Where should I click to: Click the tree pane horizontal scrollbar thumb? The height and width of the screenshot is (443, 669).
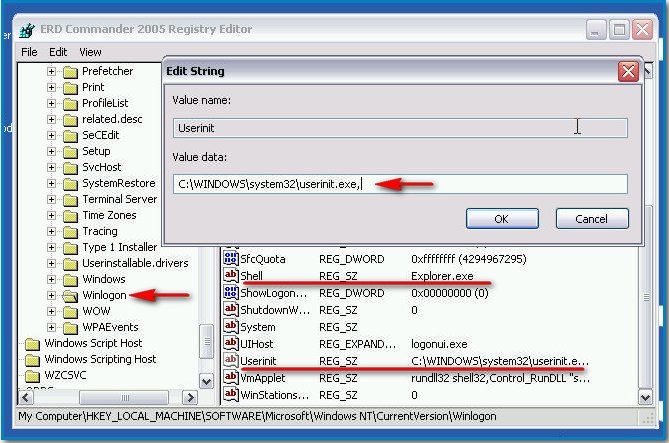[x=124, y=398]
